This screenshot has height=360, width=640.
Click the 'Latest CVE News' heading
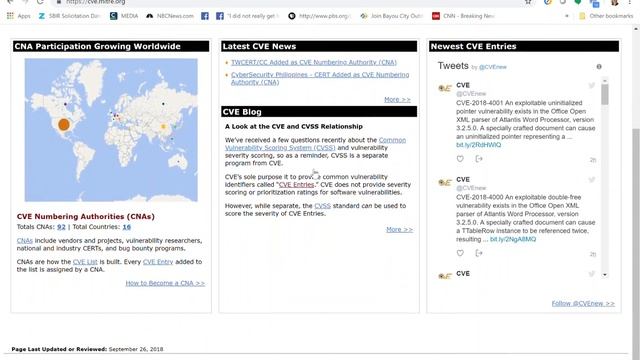click(x=259, y=46)
